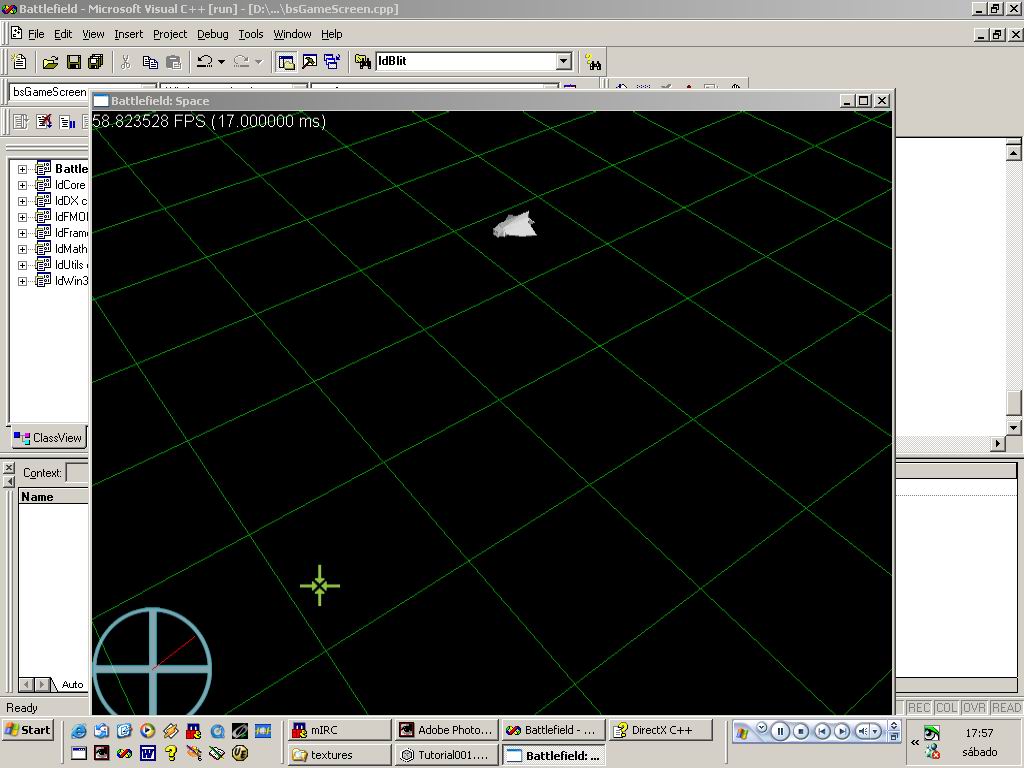The width and height of the screenshot is (1024, 768).
Task: Stop playback in the media player toolbar
Action: pos(801,731)
